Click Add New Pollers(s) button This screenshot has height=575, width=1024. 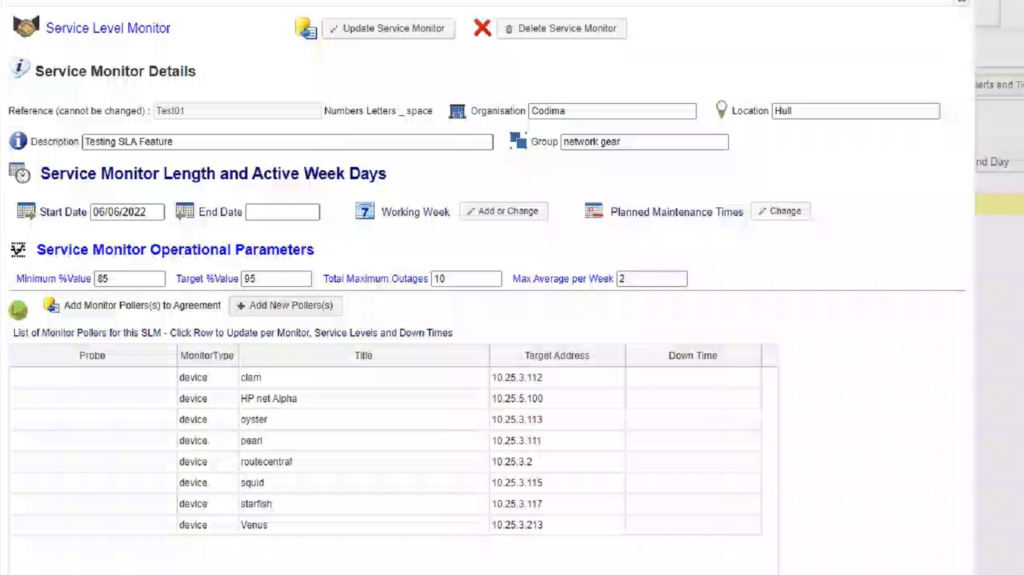pos(285,306)
